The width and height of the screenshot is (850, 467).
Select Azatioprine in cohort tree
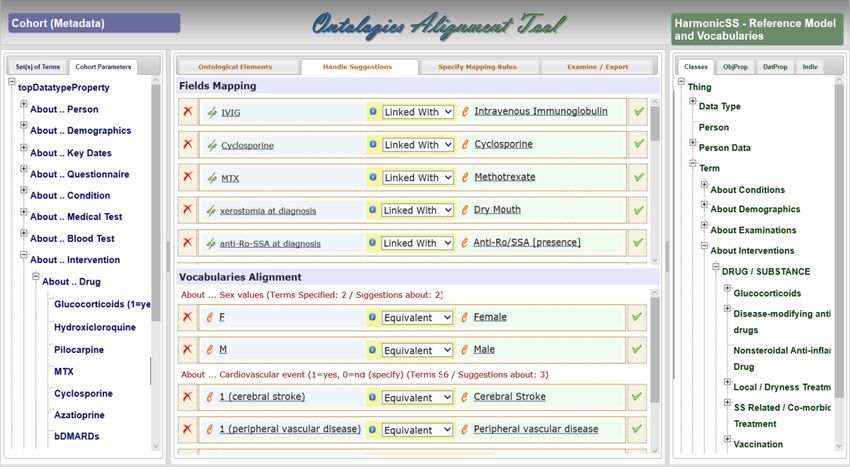[x=79, y=415]
